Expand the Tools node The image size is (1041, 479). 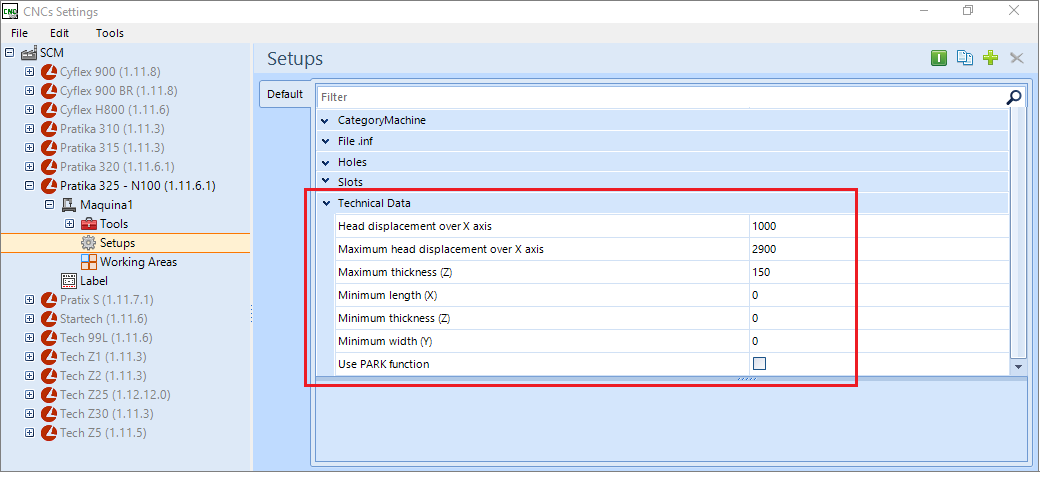69,224
